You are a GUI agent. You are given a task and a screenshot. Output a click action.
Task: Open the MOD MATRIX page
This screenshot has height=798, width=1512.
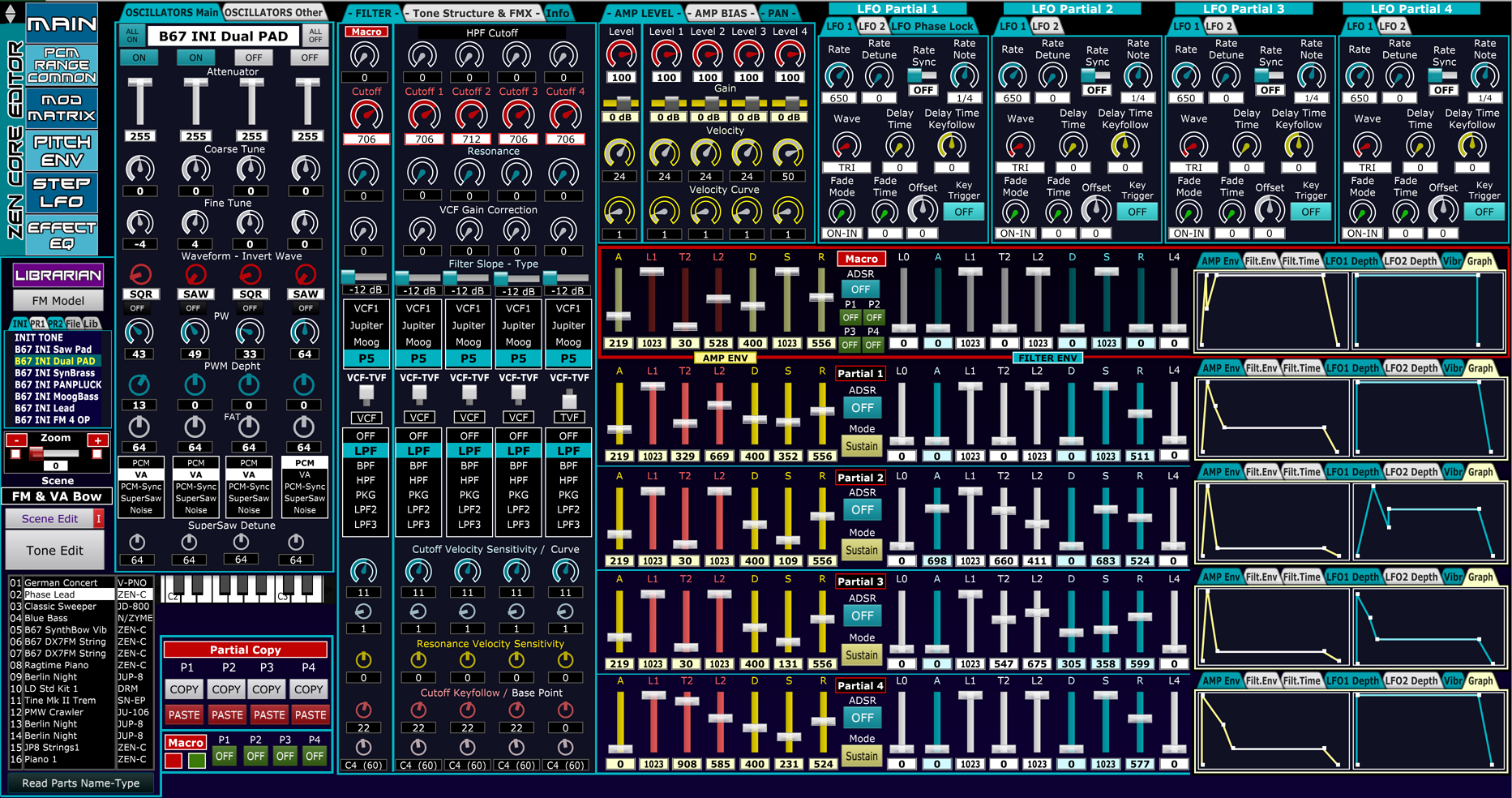click(62, 108)
